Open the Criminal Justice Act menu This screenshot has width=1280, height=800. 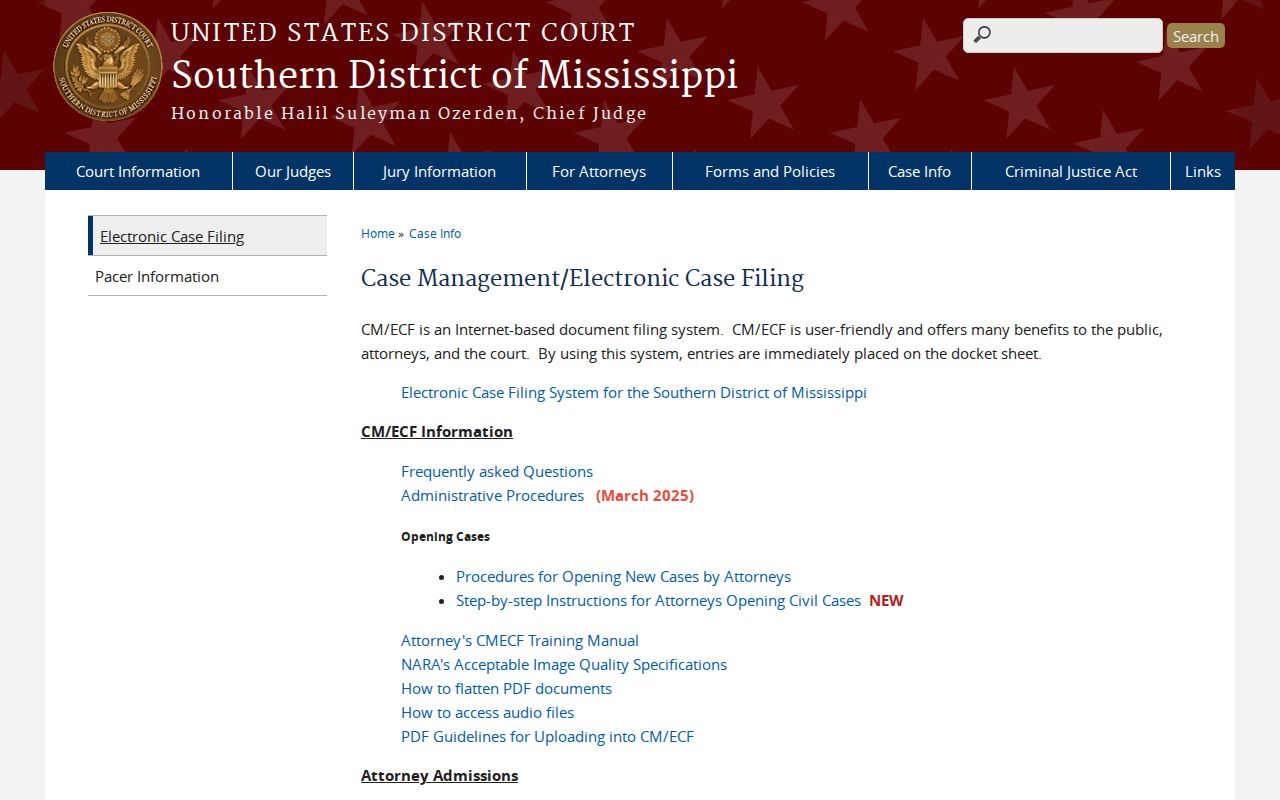coord(1071,171)
